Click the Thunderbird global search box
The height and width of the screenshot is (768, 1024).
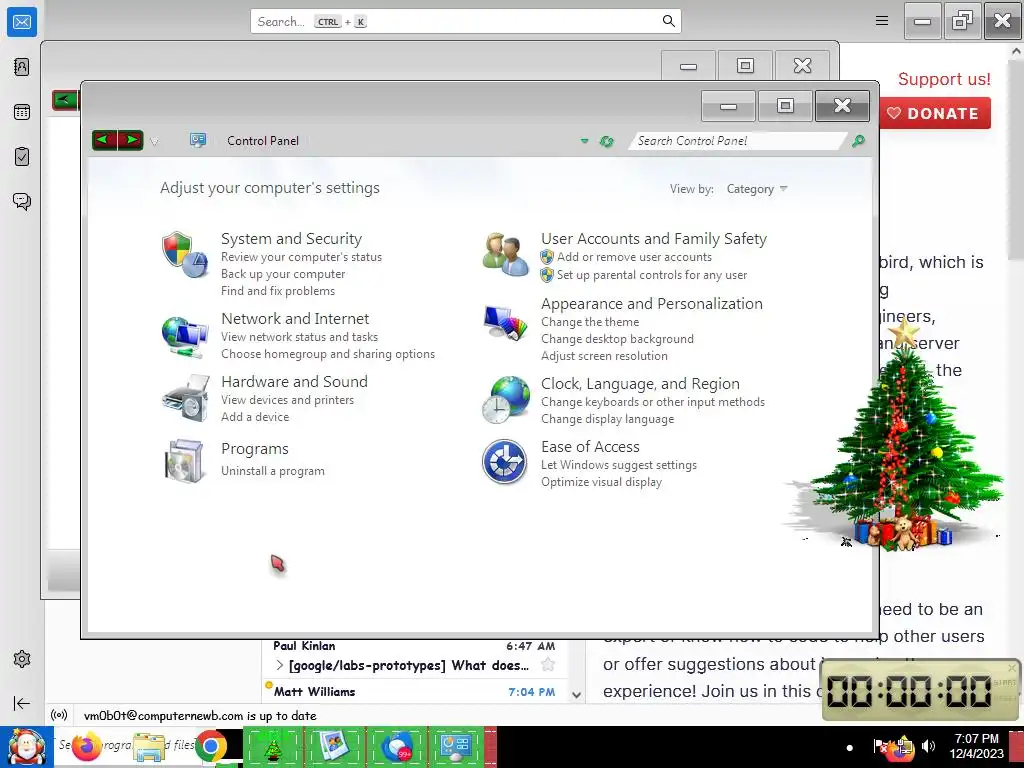466,21
